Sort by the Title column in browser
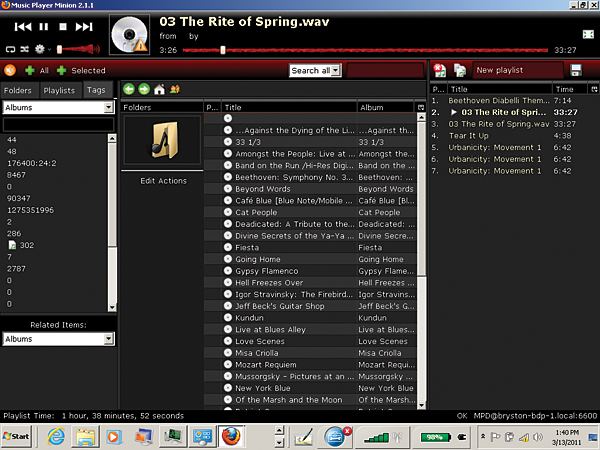This screenshot has height=450, width=600. pos(289,108)
